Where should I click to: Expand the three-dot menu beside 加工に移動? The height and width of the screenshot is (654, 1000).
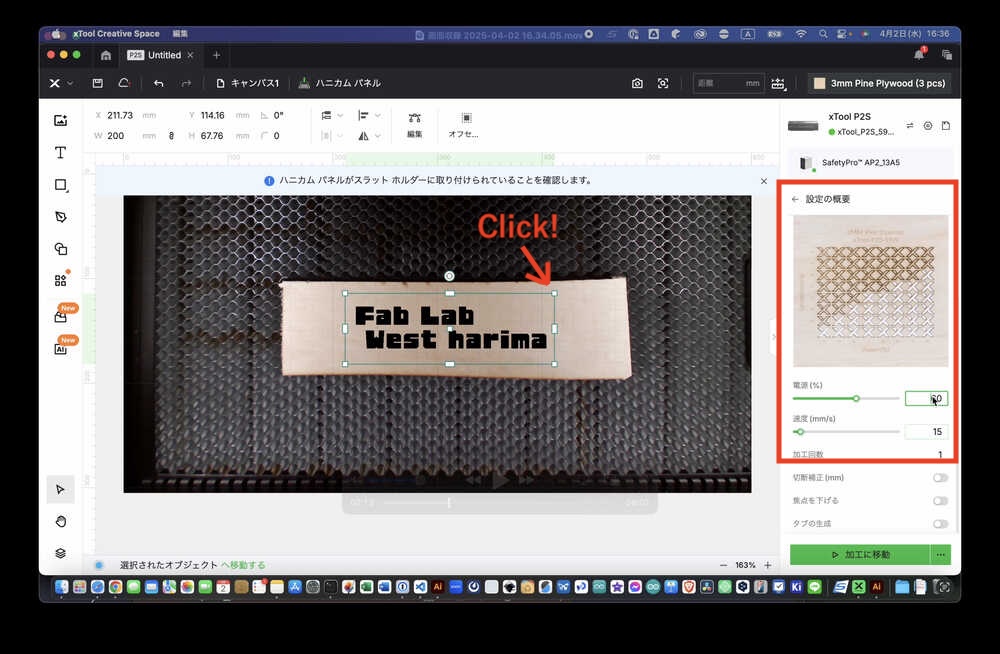point(940,554)
